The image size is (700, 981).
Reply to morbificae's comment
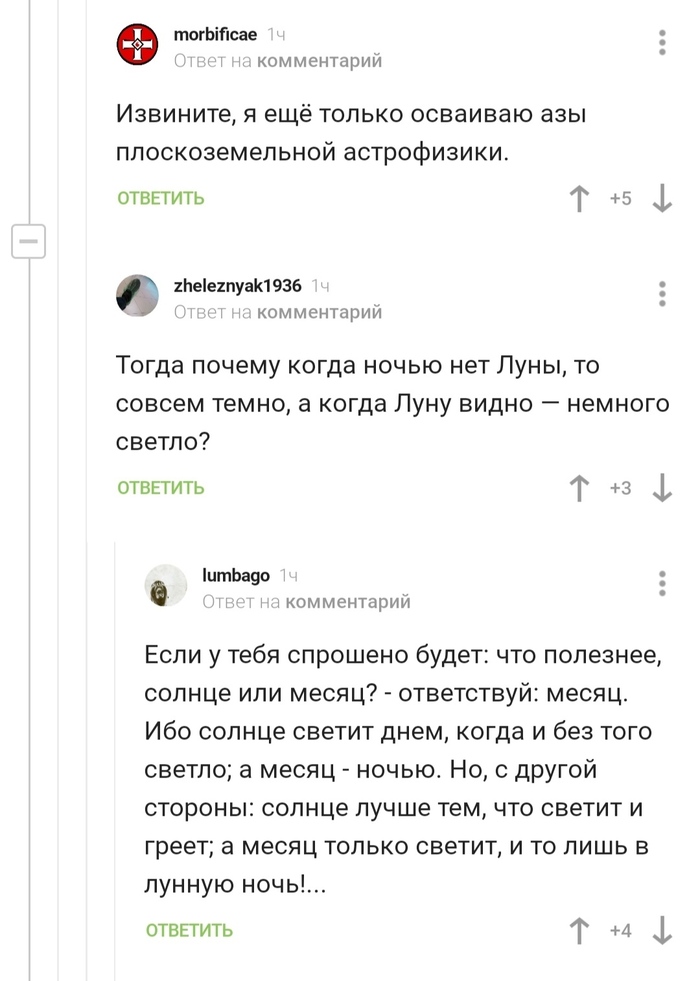tap(161, 199)
